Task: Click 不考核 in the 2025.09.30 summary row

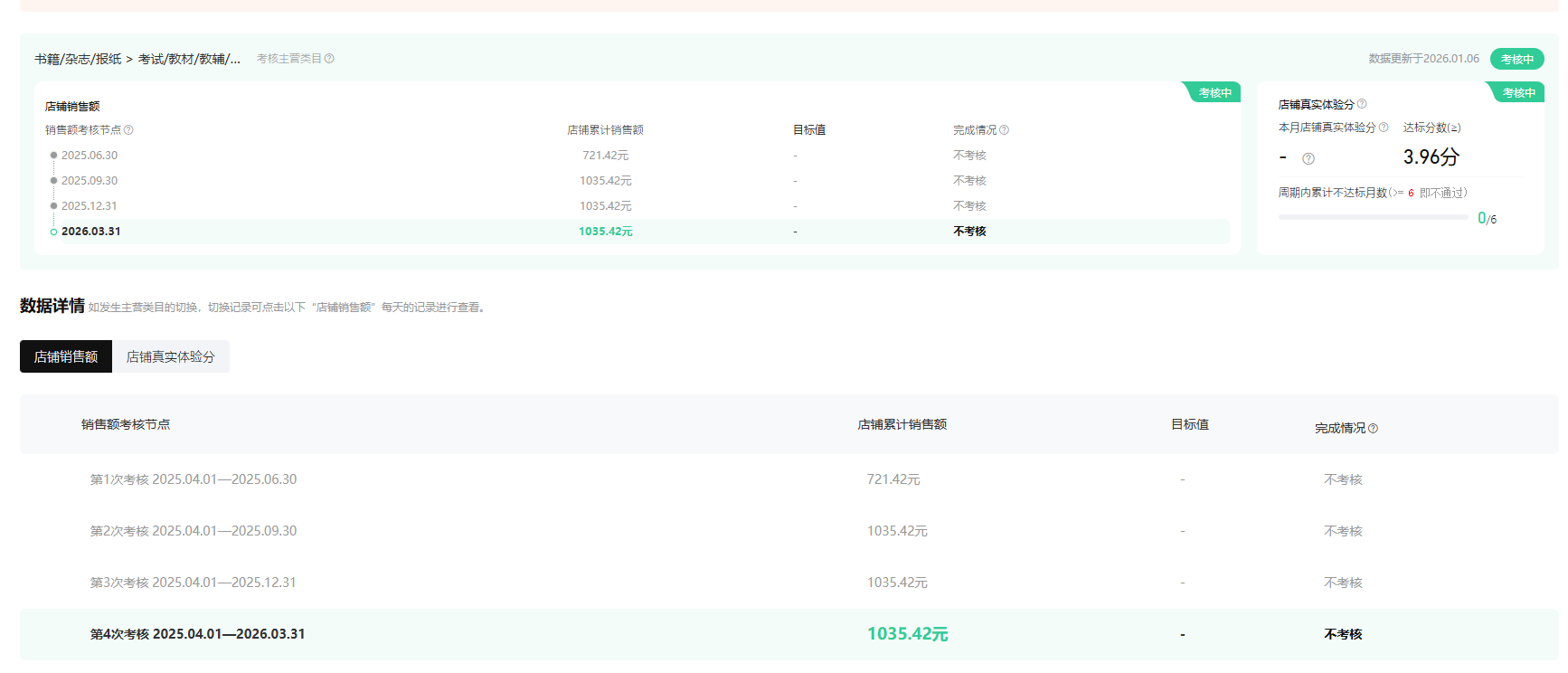Action: pos(969,181)
